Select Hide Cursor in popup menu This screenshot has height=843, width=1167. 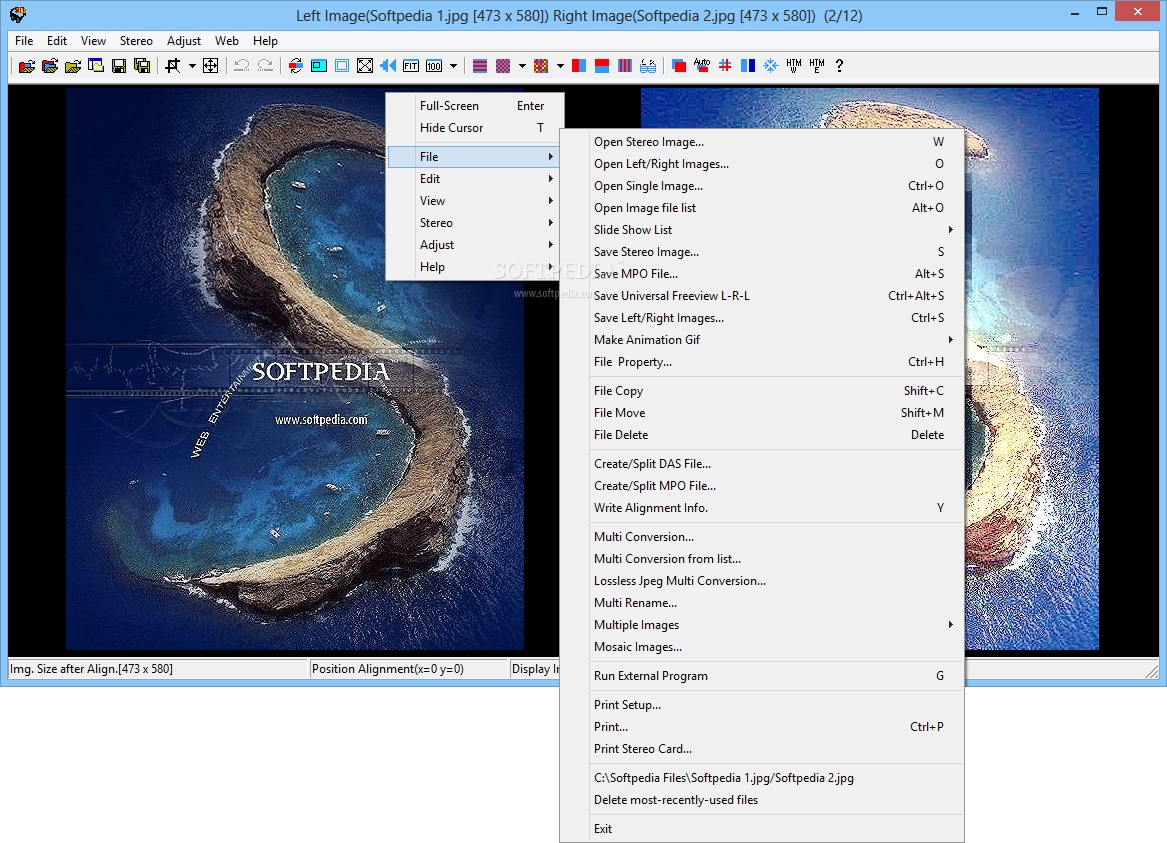[x=473, y=128]
